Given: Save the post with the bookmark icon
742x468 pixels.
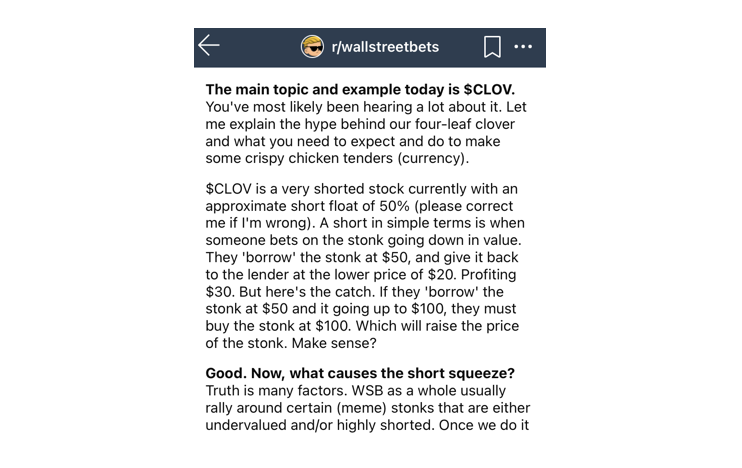Looking at the screenshot, I should (x=492, y=47).
